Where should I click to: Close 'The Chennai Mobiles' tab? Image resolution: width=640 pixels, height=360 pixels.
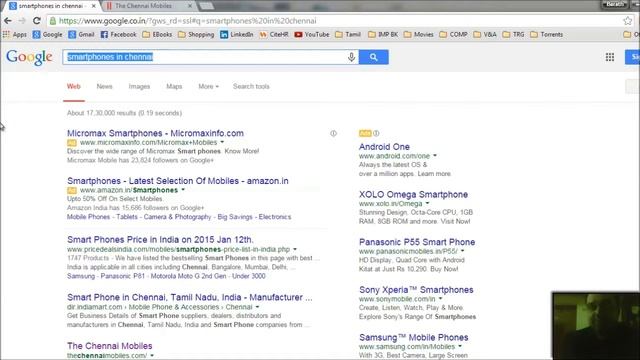(190, 6)
